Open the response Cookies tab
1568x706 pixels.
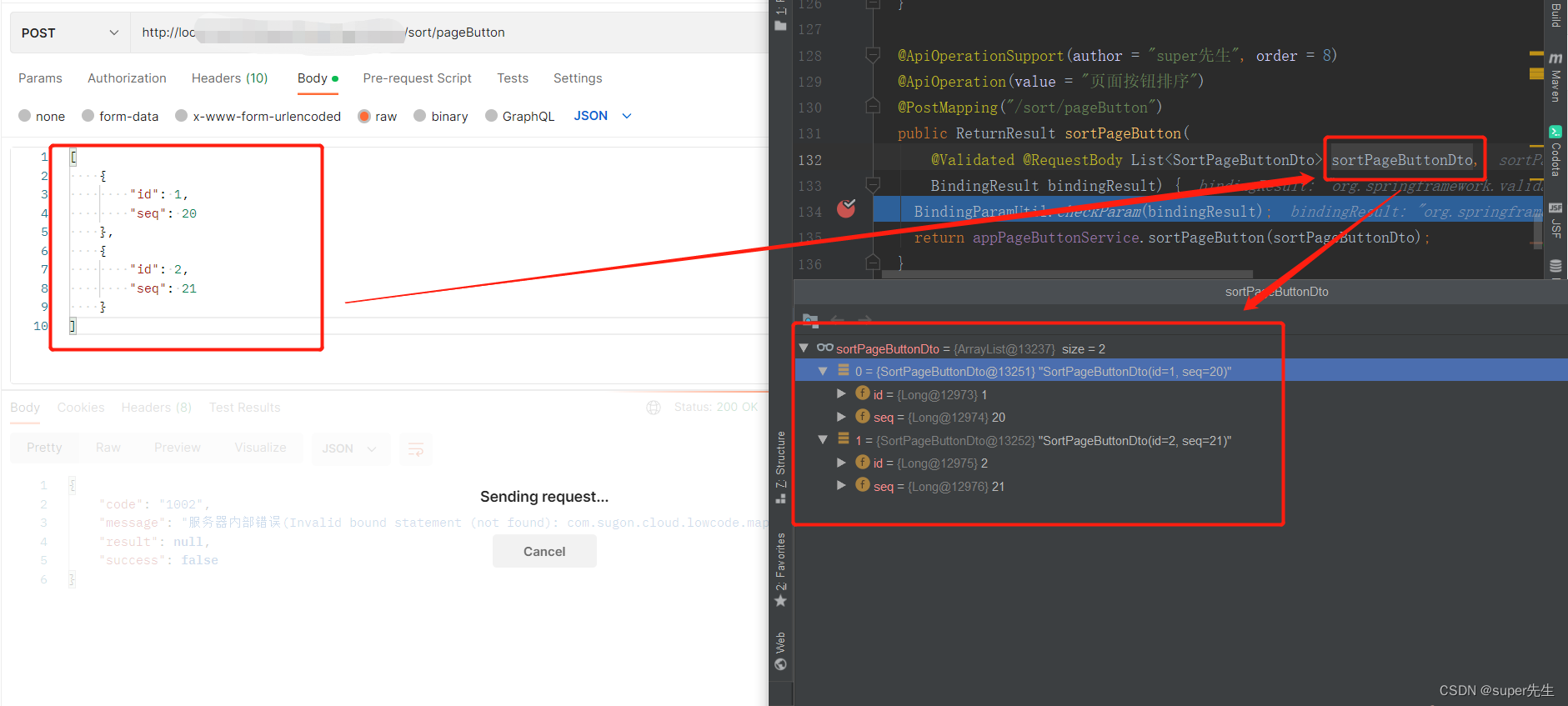click(x=81, y=408)
